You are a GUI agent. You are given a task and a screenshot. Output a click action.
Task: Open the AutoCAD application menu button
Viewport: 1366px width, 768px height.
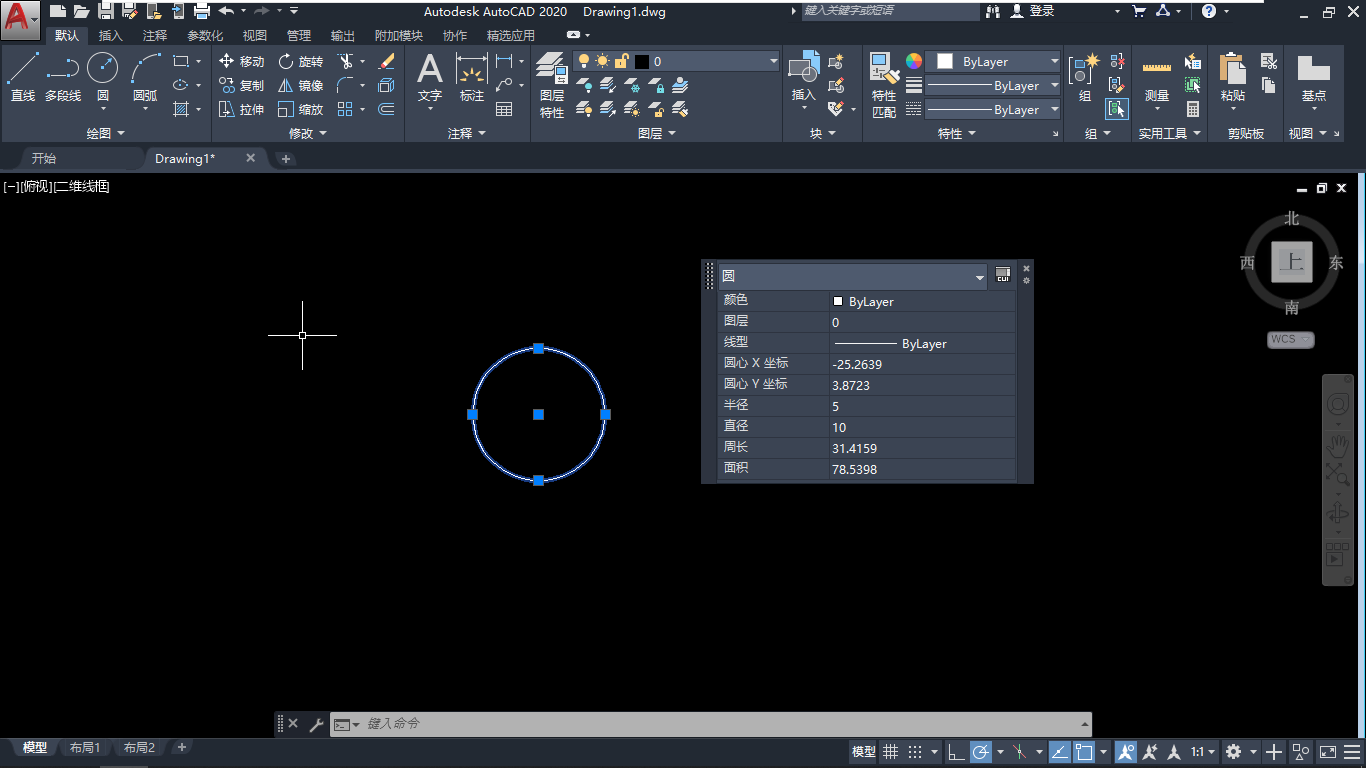[x=20, y=19]
